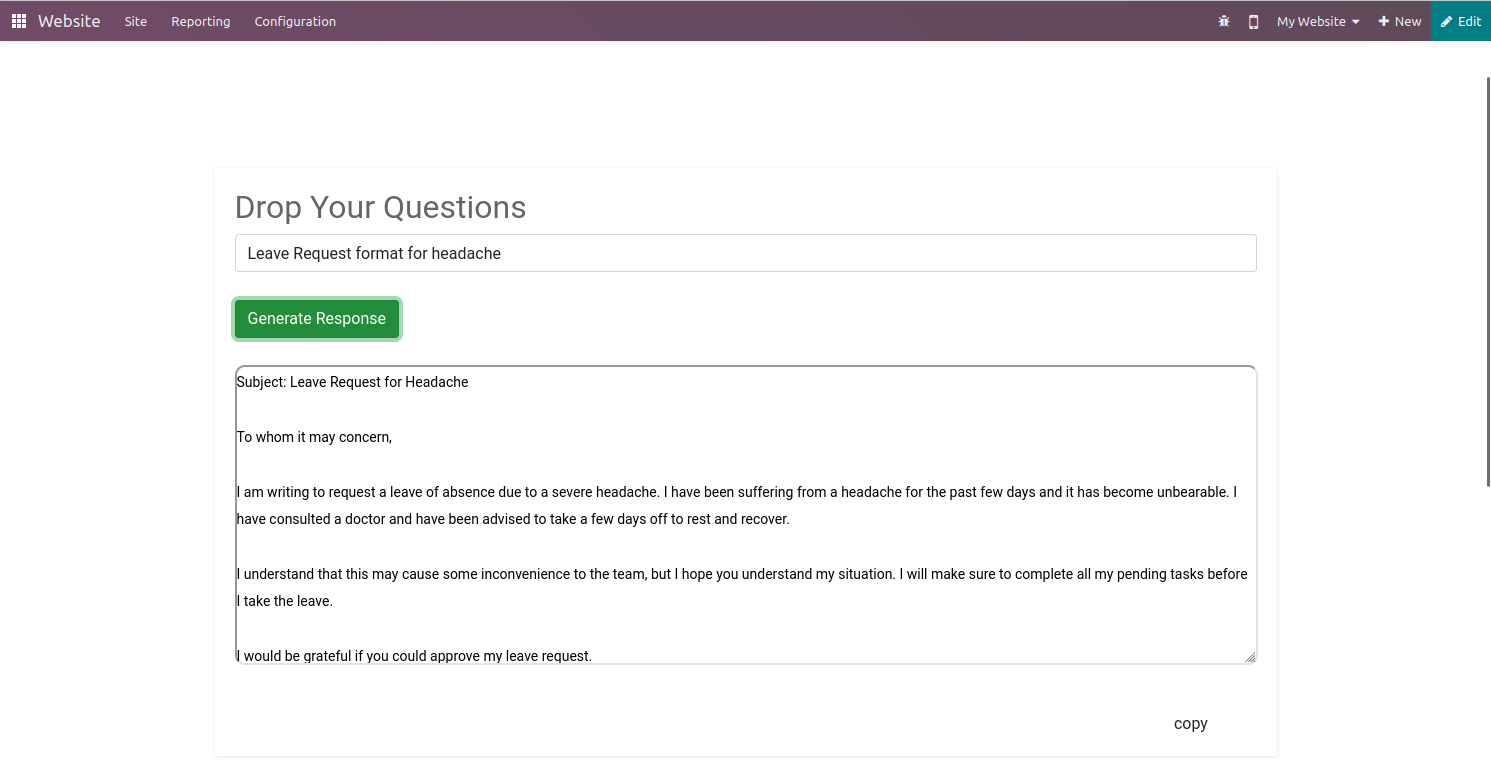Click the textarea resize handle corner

point(1250,657)
